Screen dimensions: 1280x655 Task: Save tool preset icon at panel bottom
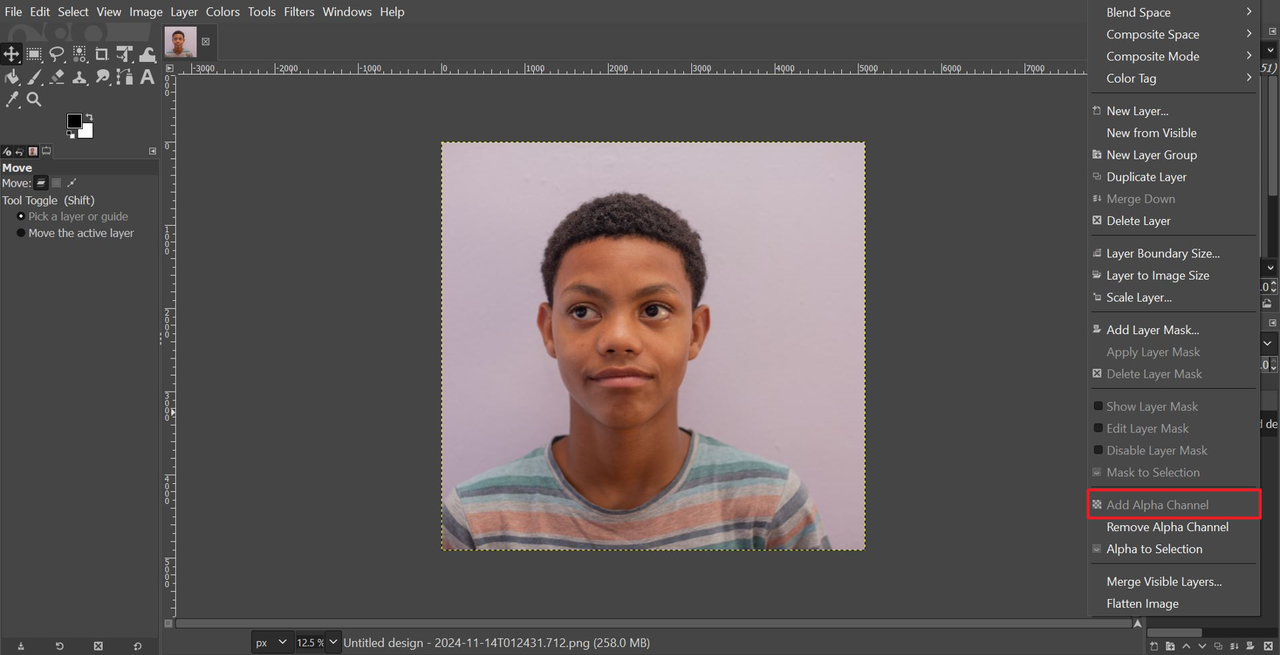21,646
